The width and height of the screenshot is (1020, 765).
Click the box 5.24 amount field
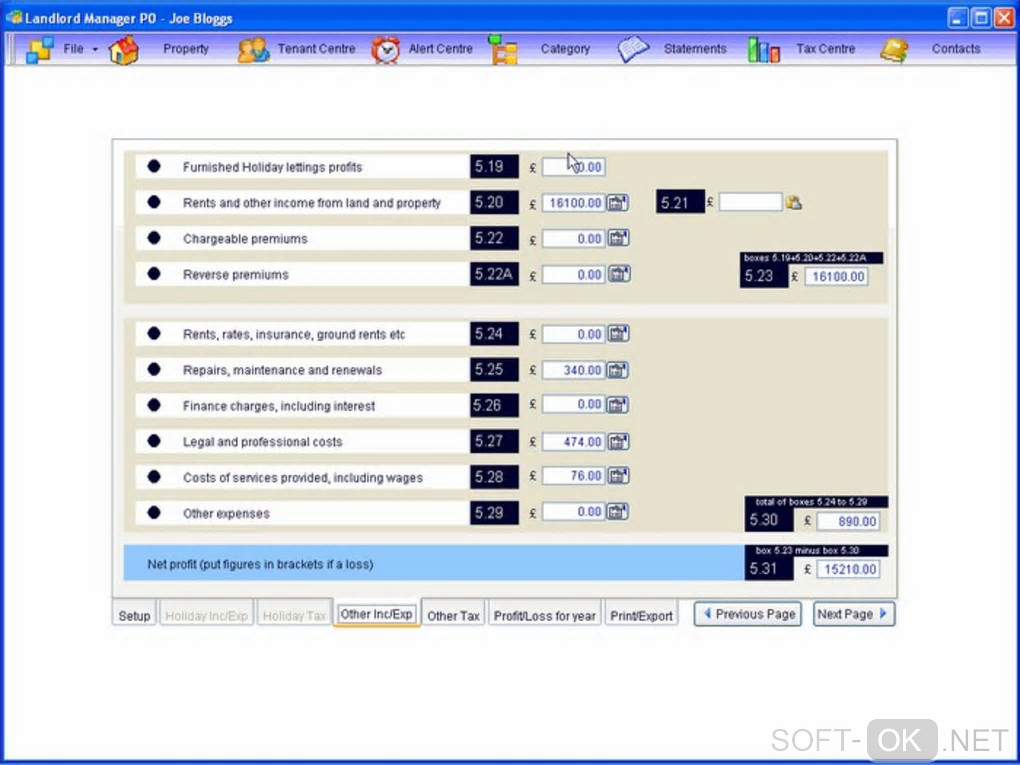click(574, 334)
